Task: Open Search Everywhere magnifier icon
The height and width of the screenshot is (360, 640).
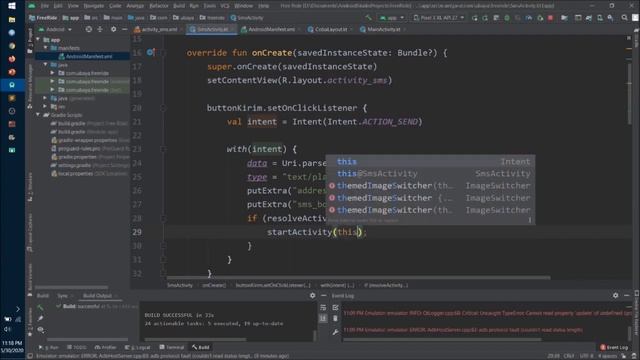Action: coord(624,18)
